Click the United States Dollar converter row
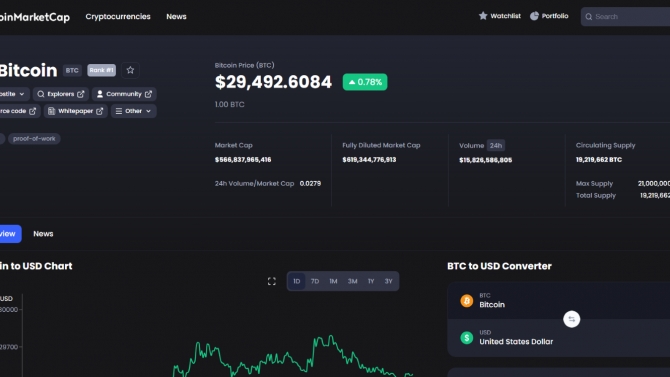Viewport: 670px width, 377px height. tap(558, 338)
